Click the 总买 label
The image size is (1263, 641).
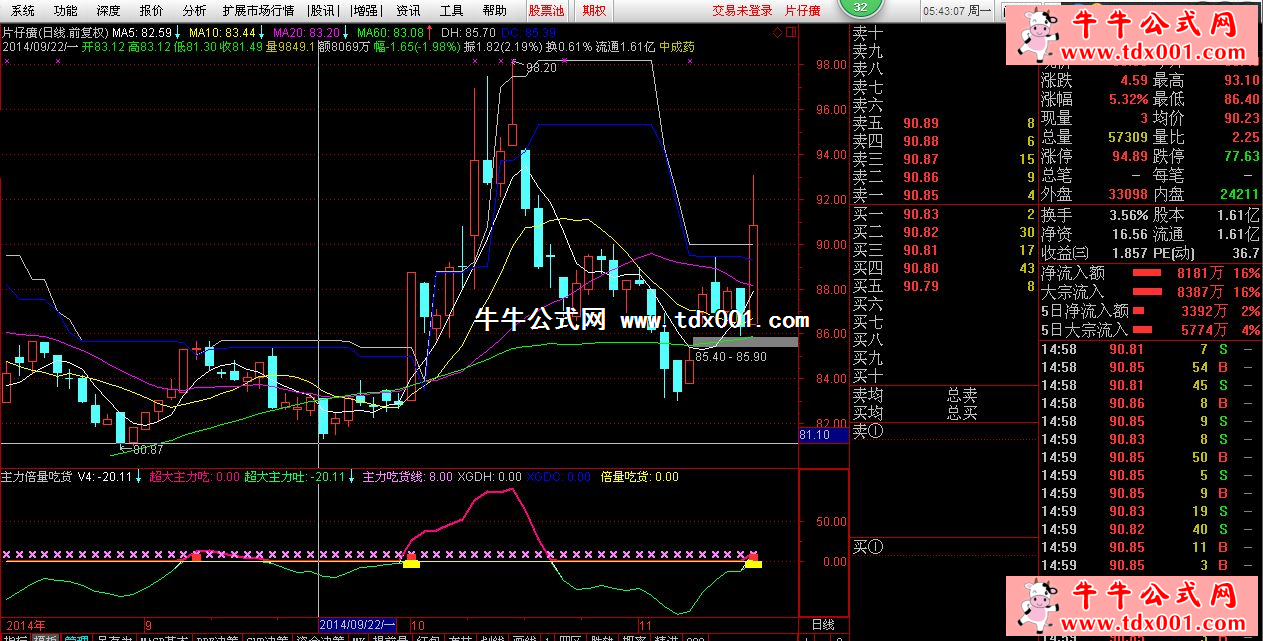click(x=962, y=412)
